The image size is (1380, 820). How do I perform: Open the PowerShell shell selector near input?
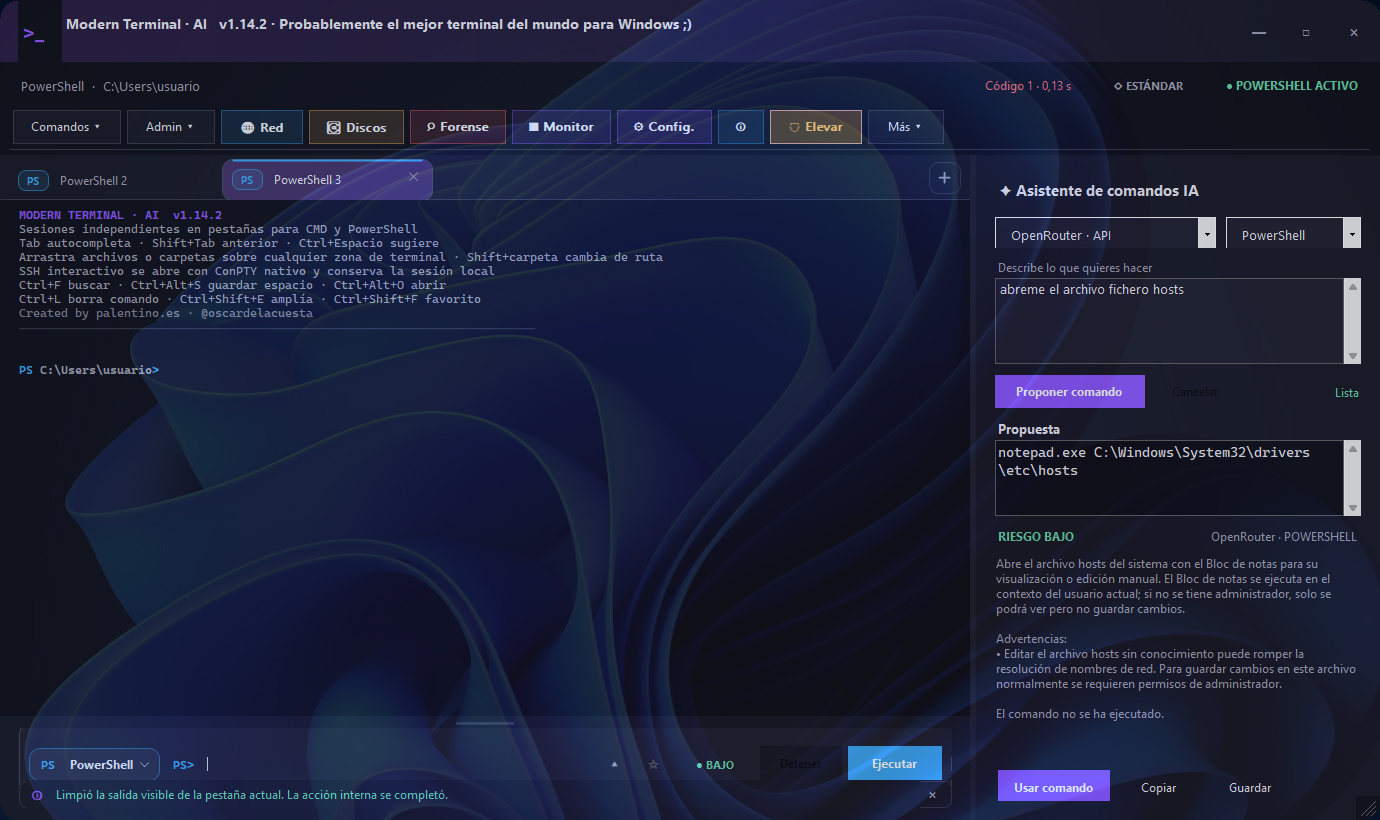point(95,764)
